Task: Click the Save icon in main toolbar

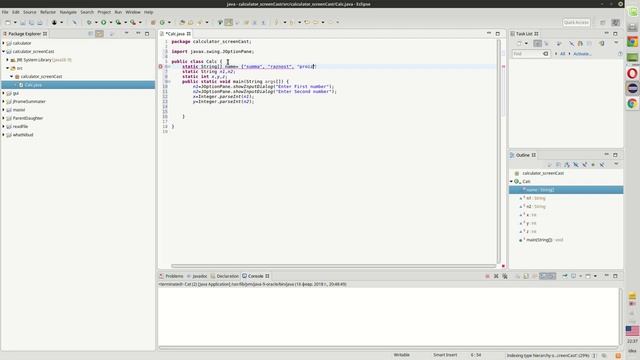Action: click(23, 22)
